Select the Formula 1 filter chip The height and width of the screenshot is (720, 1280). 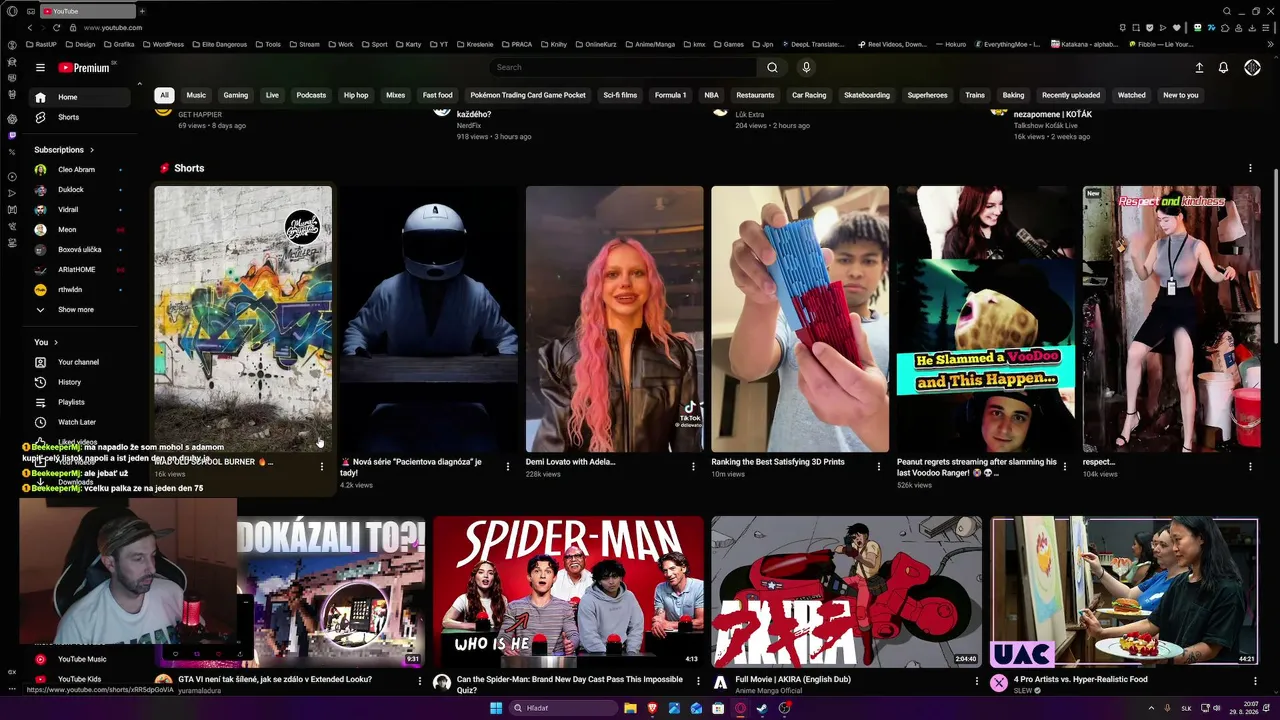(x=670, y=95)
